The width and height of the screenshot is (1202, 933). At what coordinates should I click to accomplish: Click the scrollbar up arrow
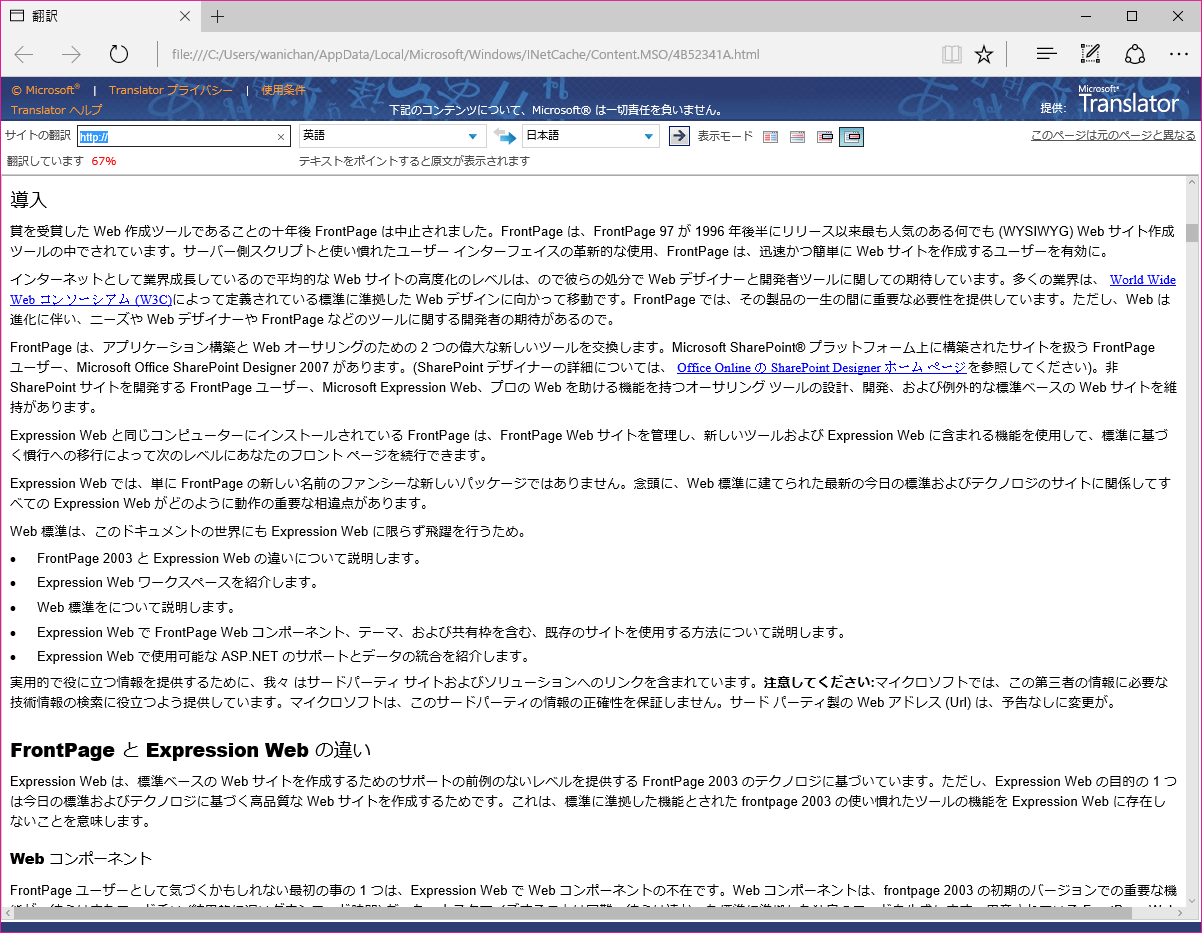(1192, 184)
